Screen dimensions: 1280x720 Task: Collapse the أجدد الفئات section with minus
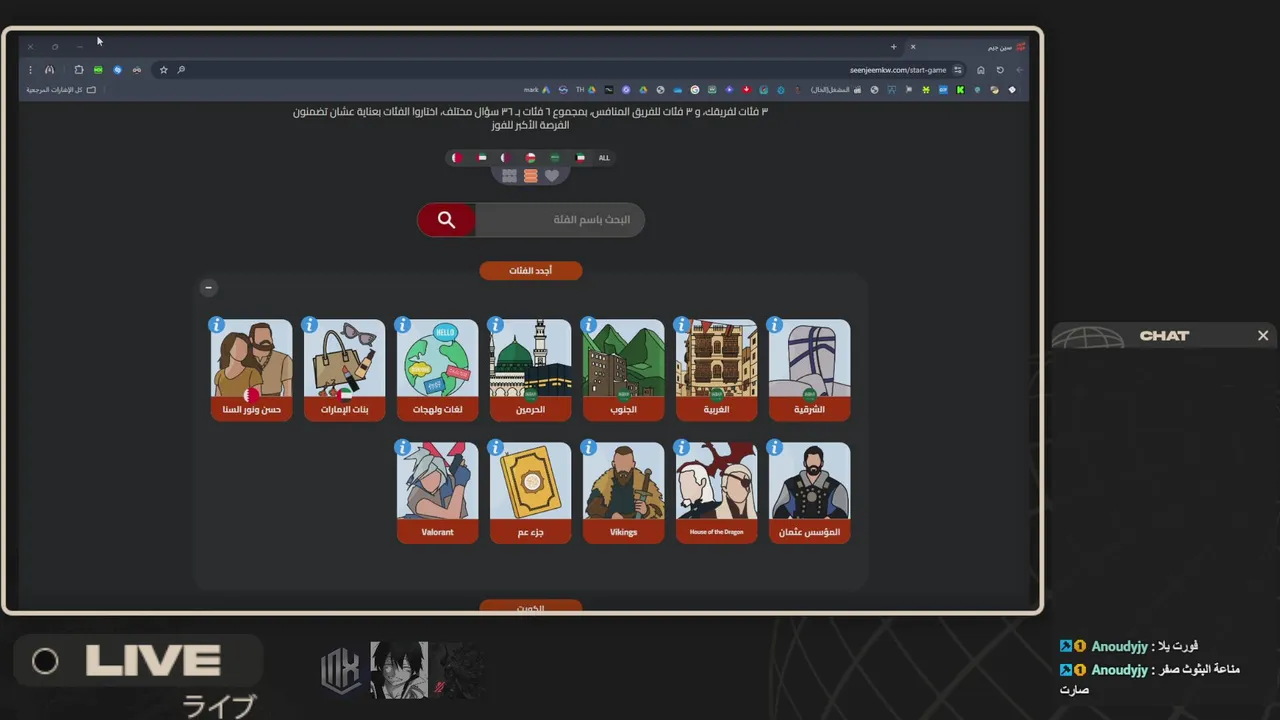pos(208,288)
